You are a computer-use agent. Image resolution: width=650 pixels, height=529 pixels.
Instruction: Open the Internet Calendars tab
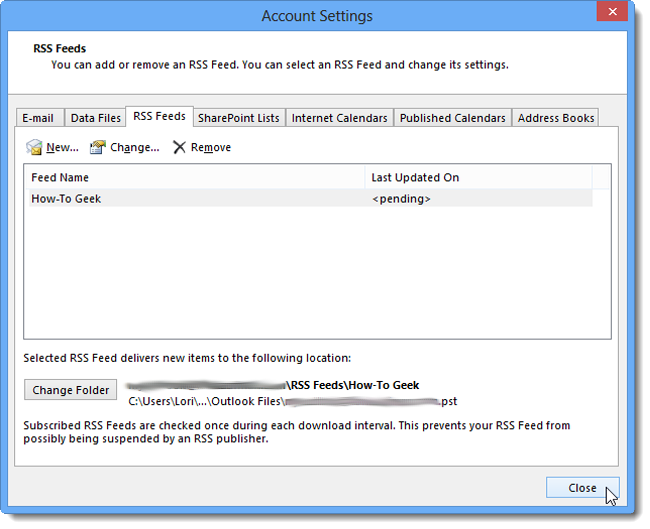click(x=340, y=118)
